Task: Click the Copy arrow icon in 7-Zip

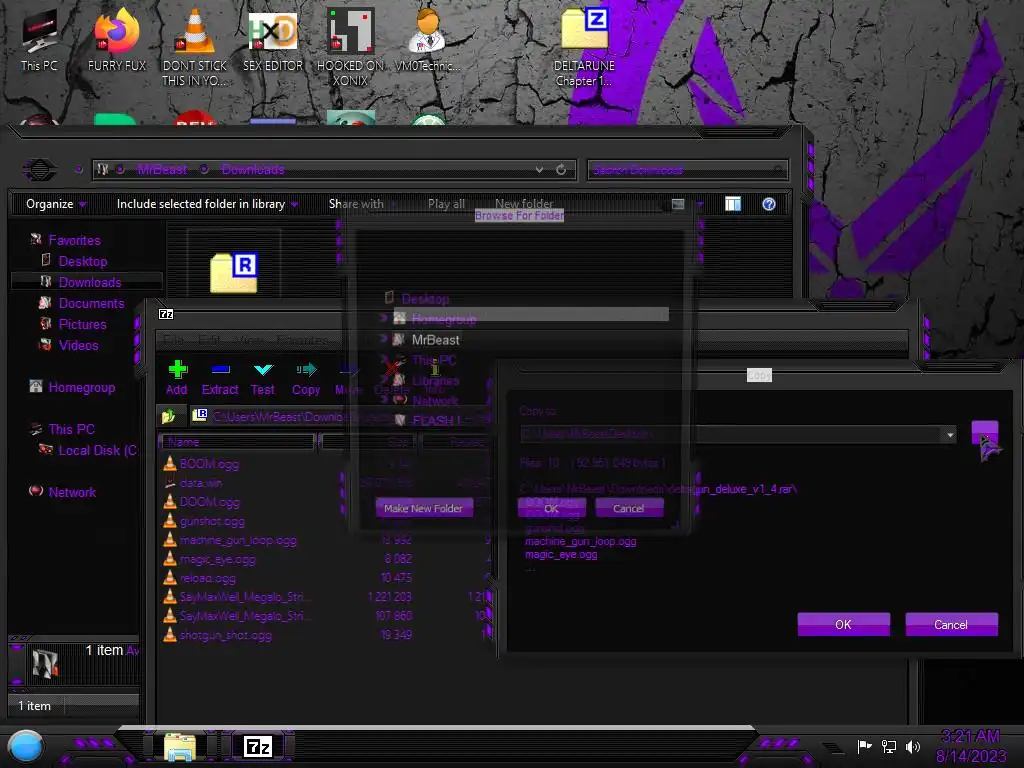Action: click(x=306, y=377)
